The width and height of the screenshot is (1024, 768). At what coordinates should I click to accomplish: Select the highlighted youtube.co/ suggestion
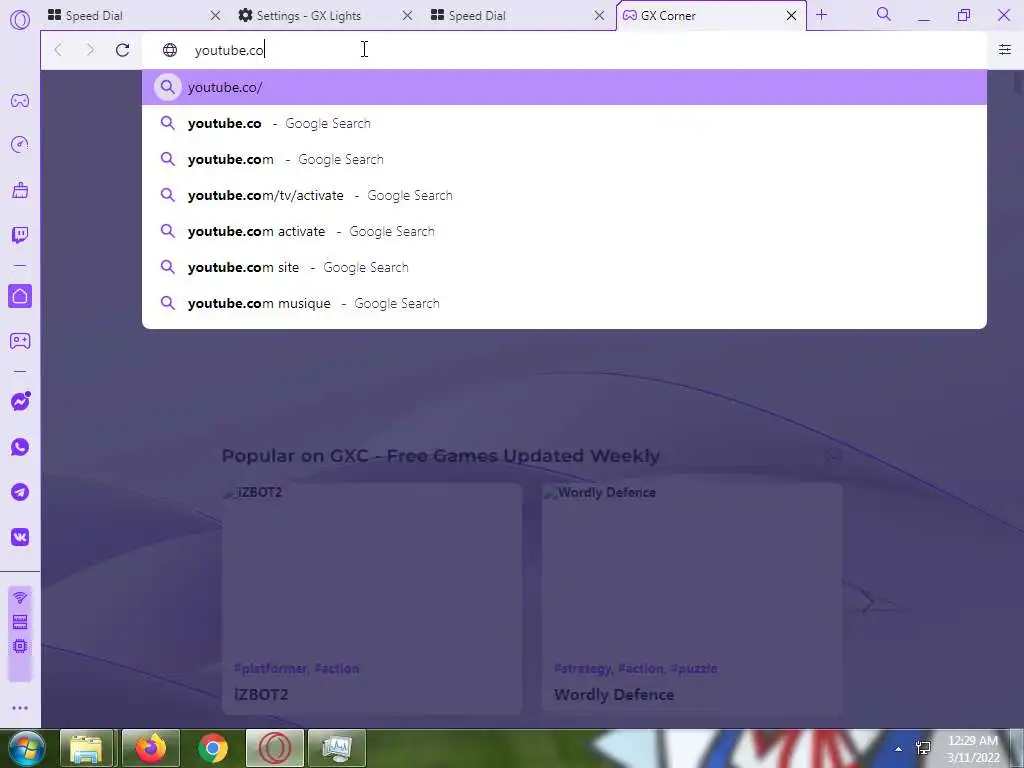point(564,87)
